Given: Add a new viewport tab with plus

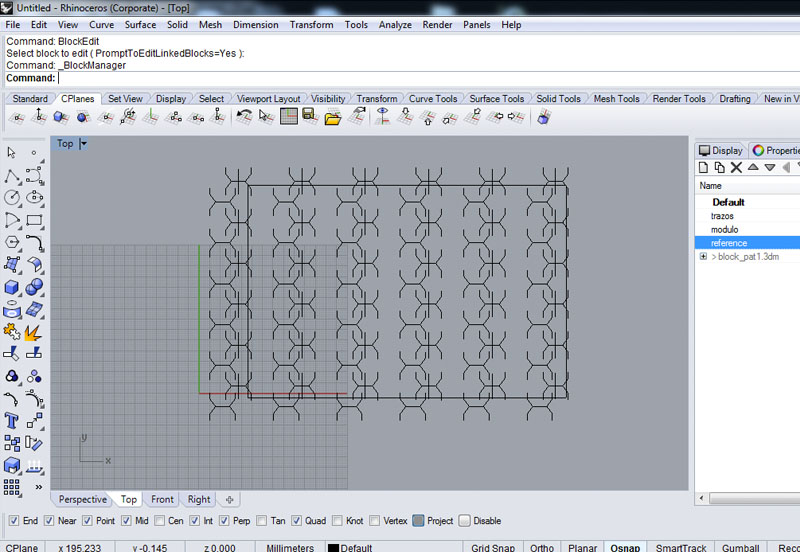Looking at the screenshot, I should 230,499.
